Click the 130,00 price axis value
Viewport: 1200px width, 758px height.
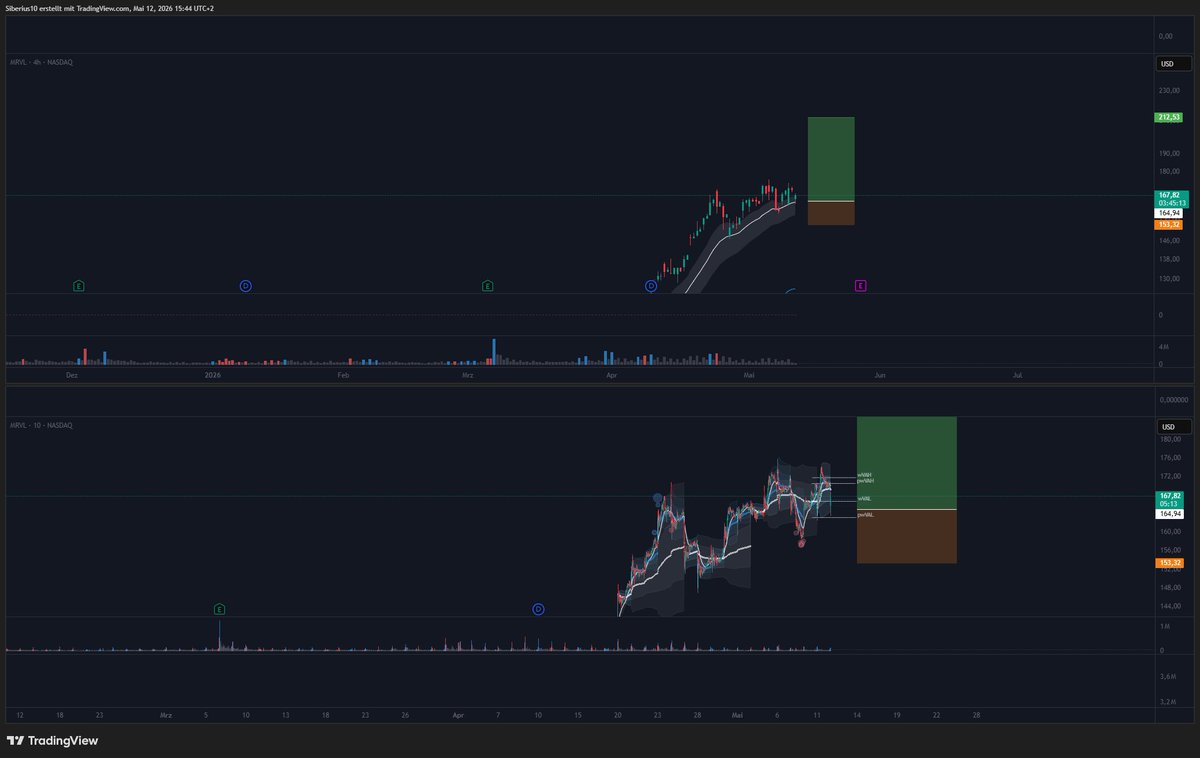1168,278
